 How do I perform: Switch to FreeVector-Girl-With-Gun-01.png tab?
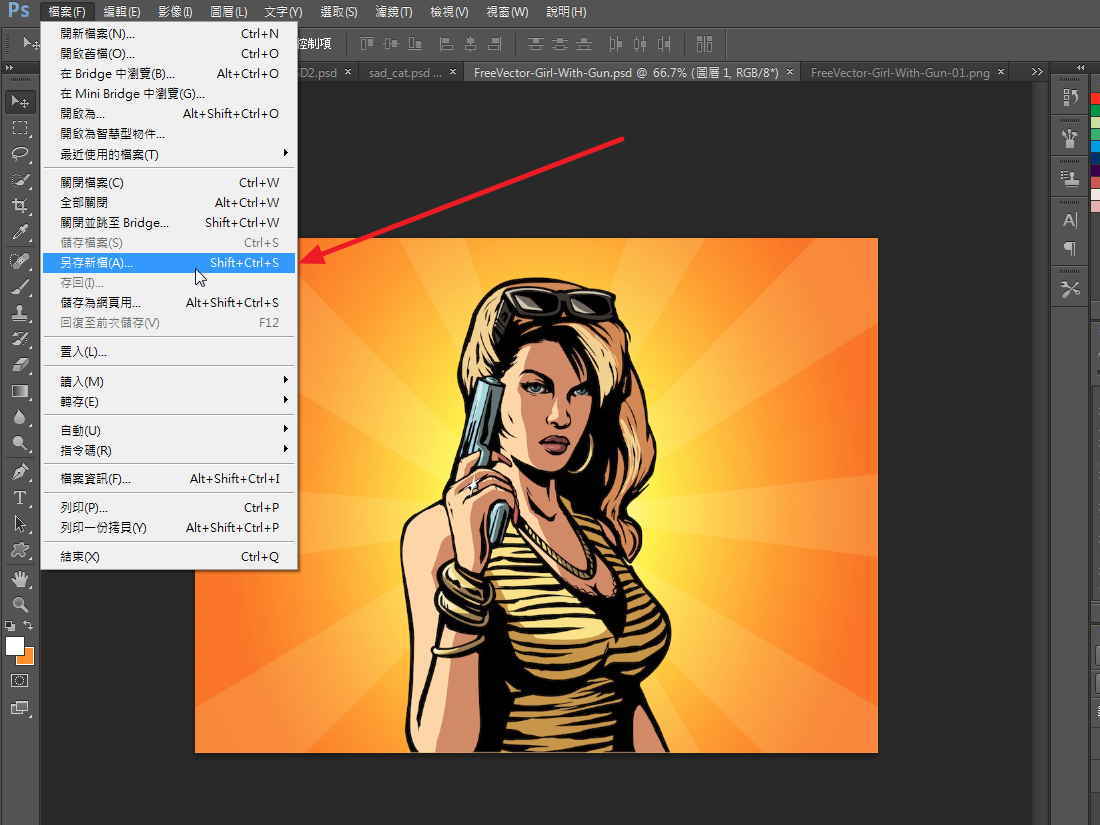(x=900, y=72)
